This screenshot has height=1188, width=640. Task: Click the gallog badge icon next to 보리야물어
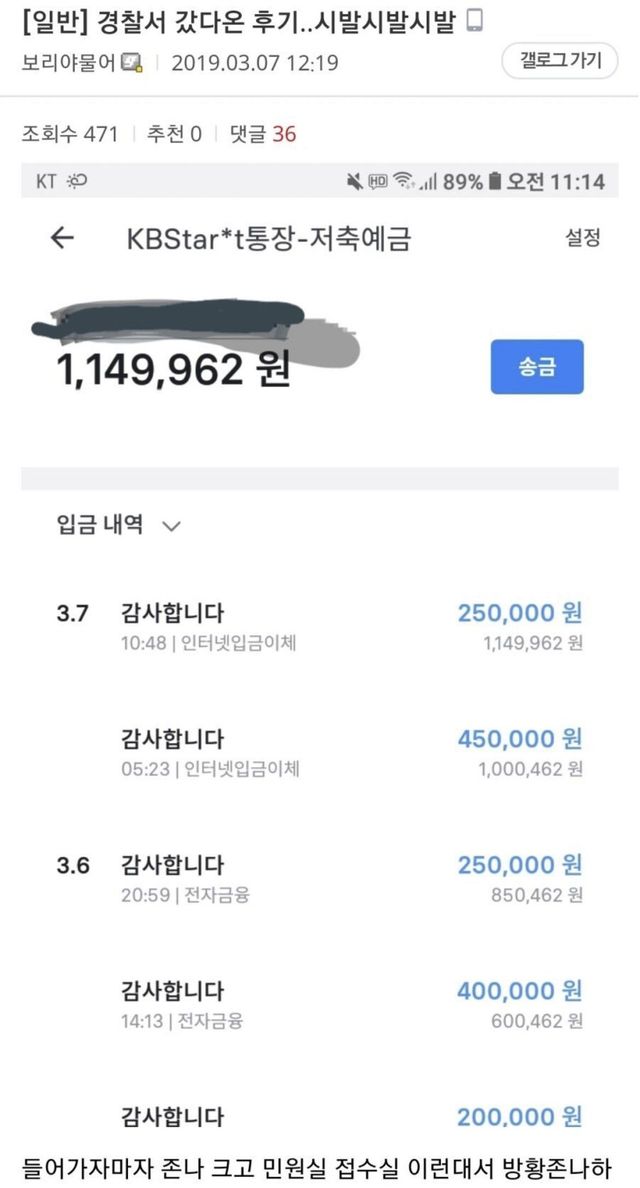pos(131,63)
